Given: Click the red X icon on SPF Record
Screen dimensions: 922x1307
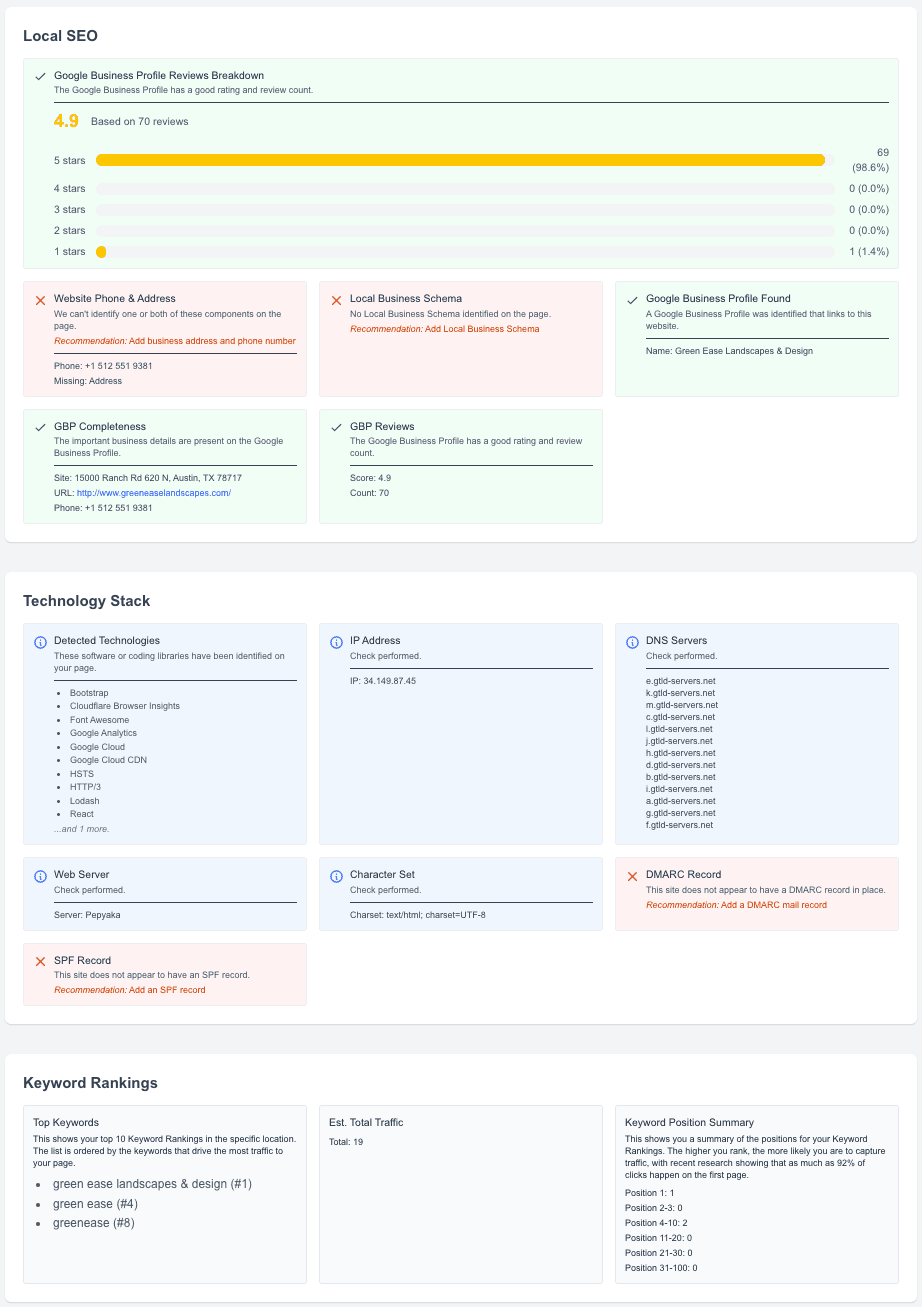Looking at the screenshot, I should click(39, 961).
